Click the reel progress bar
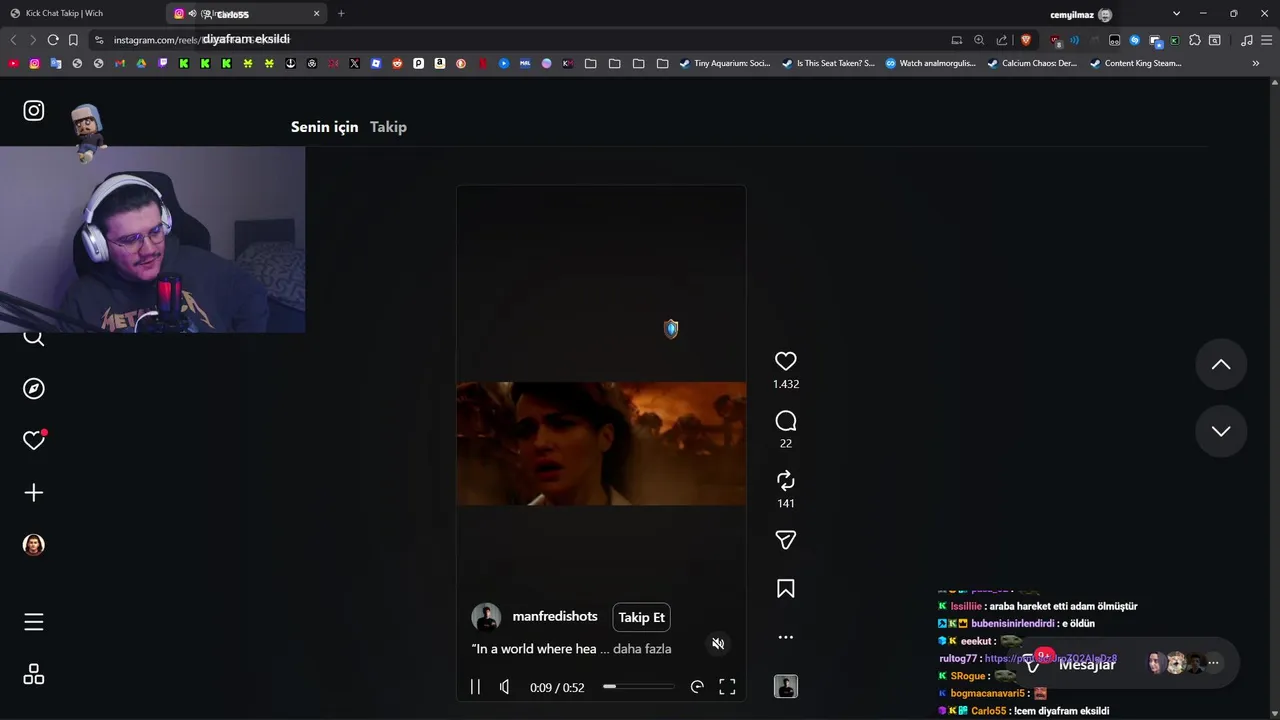The image size is (1280, 720). (x=639, y=687)
